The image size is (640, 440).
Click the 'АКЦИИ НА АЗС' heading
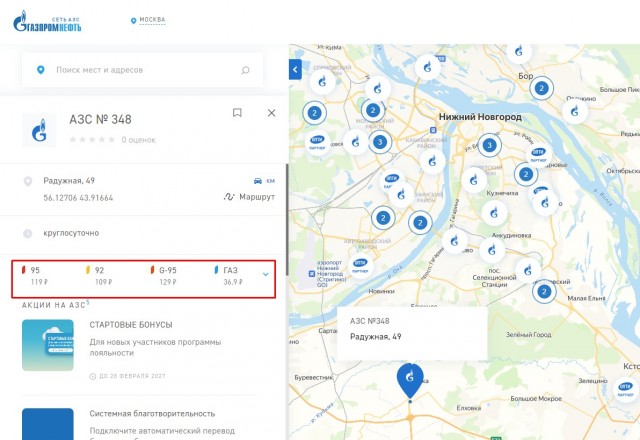tap(56, 305)
